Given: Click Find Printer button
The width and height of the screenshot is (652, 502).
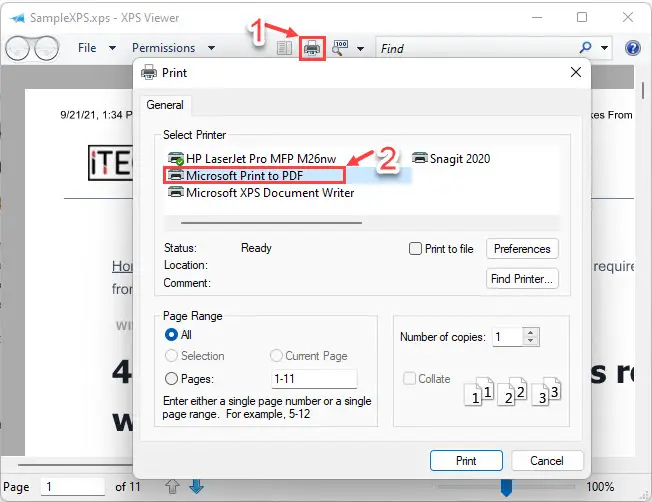Looking at the screenshot, I should point(522,279).
